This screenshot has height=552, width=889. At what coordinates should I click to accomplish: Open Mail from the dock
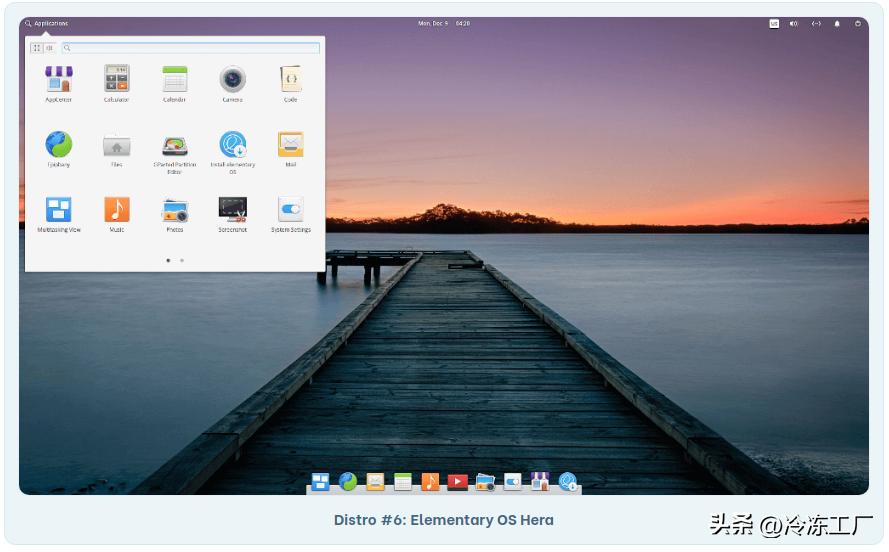coord(375,482)
